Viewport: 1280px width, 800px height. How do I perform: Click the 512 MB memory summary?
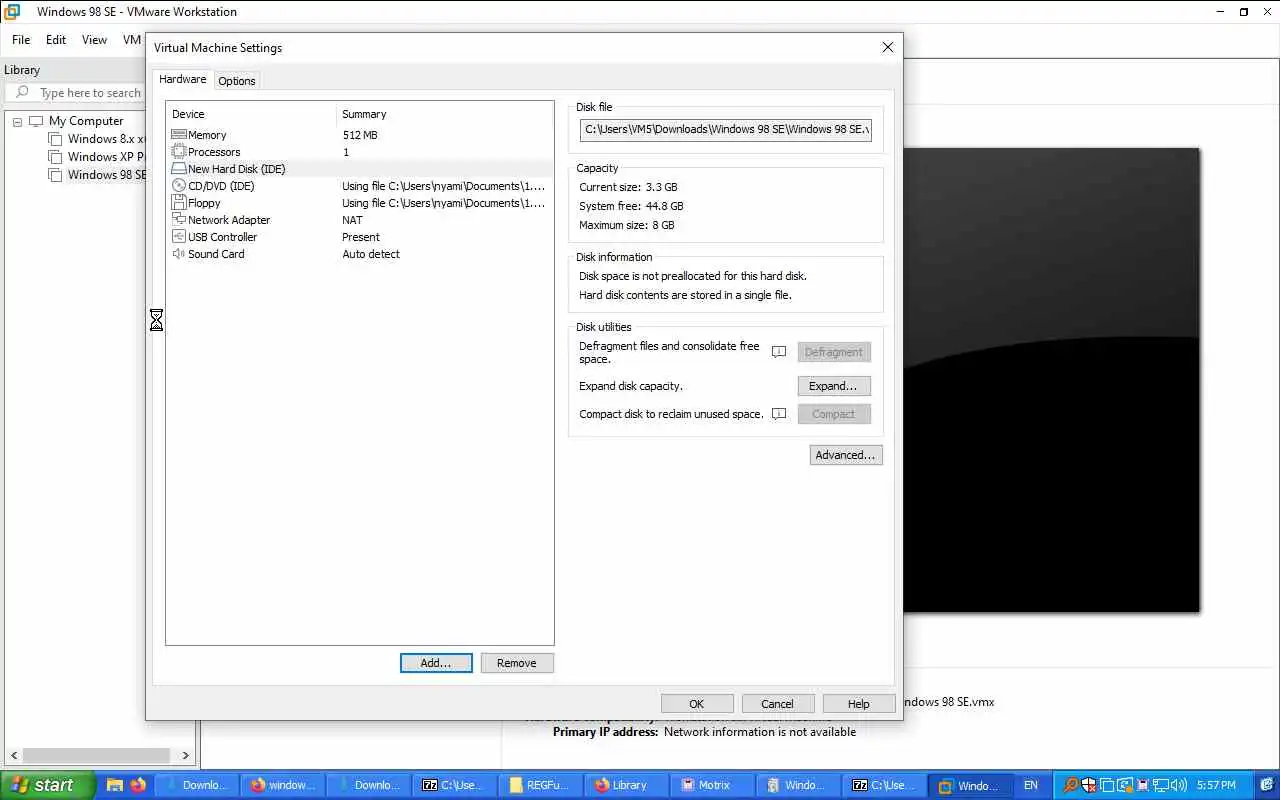click(x=360, y=135)
